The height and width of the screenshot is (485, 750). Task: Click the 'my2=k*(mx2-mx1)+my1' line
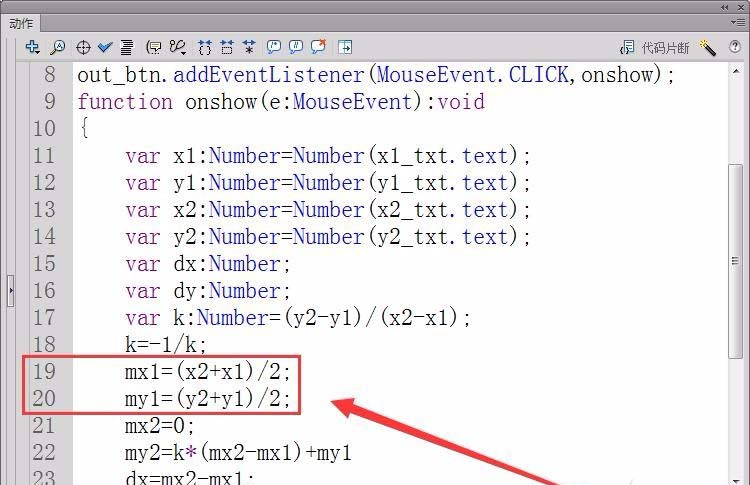[238, 452]
